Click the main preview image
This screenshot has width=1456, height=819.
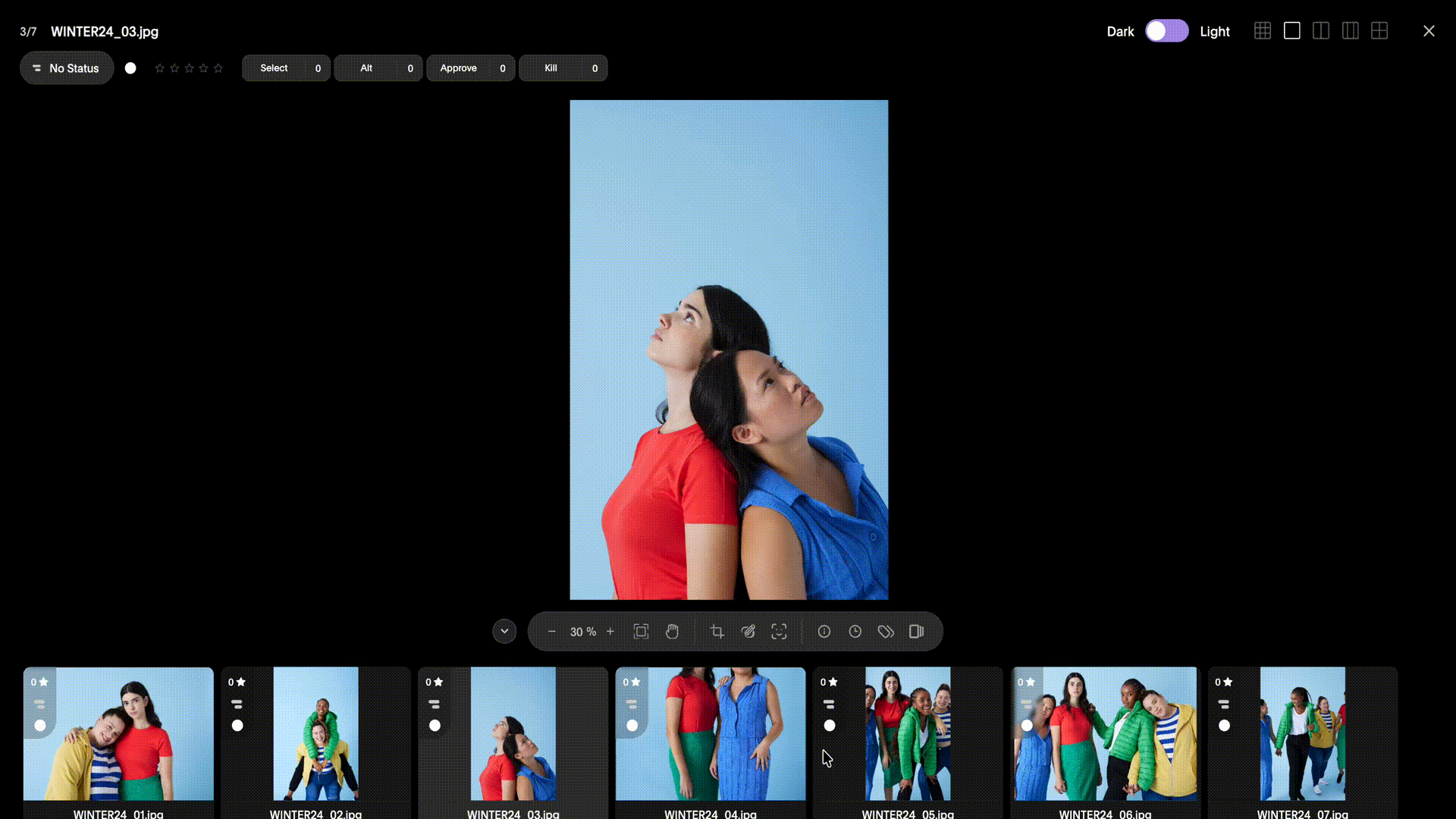coord(729,350)
